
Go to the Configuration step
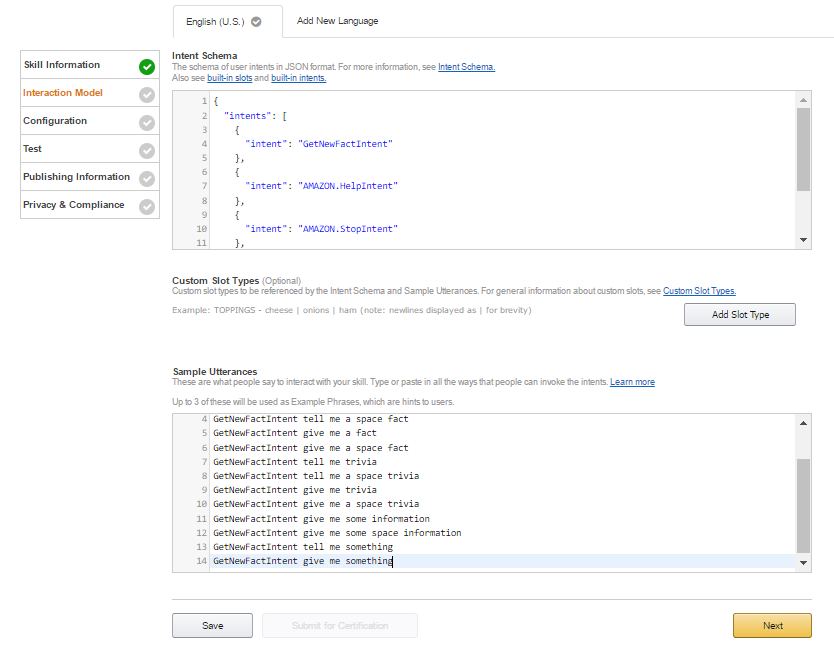click(x=90, y=121)
